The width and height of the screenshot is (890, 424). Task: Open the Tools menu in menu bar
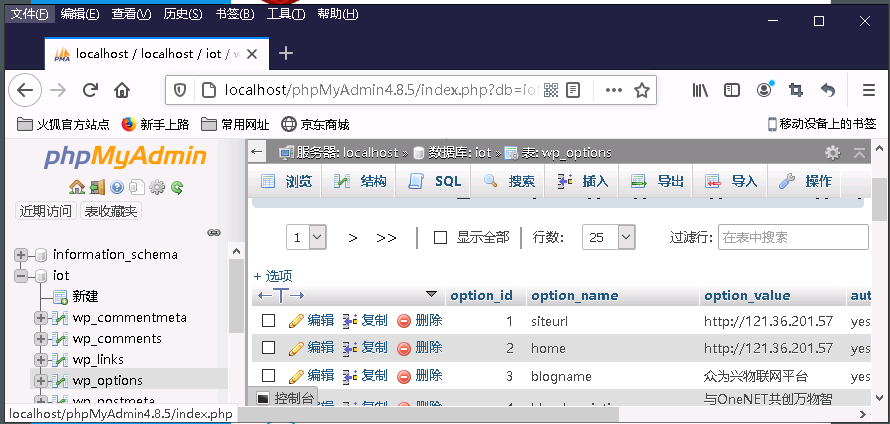coord(286,14)
